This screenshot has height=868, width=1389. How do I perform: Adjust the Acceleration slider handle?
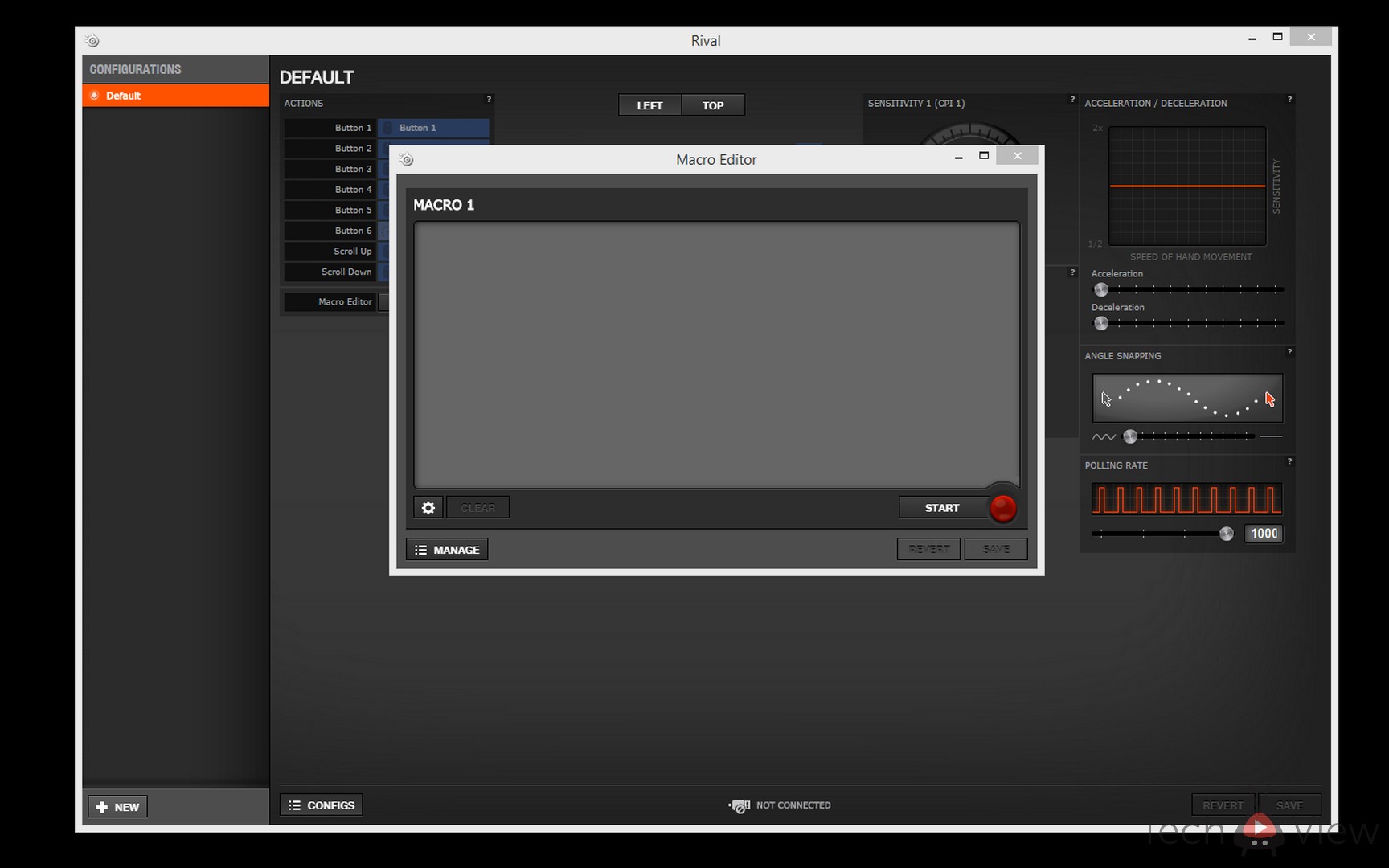tap(1101, 289)
